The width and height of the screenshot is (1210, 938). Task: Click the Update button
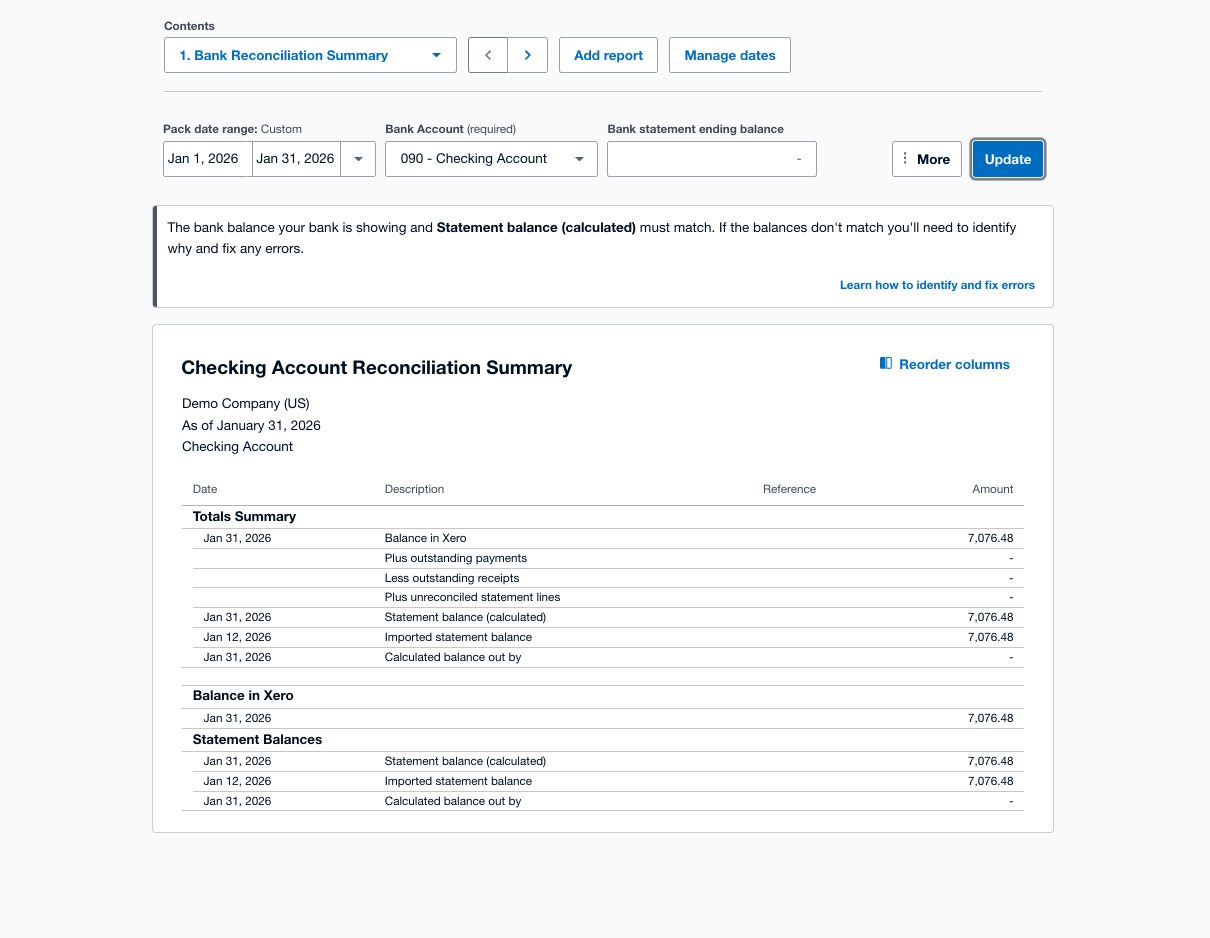[1008, 159]
